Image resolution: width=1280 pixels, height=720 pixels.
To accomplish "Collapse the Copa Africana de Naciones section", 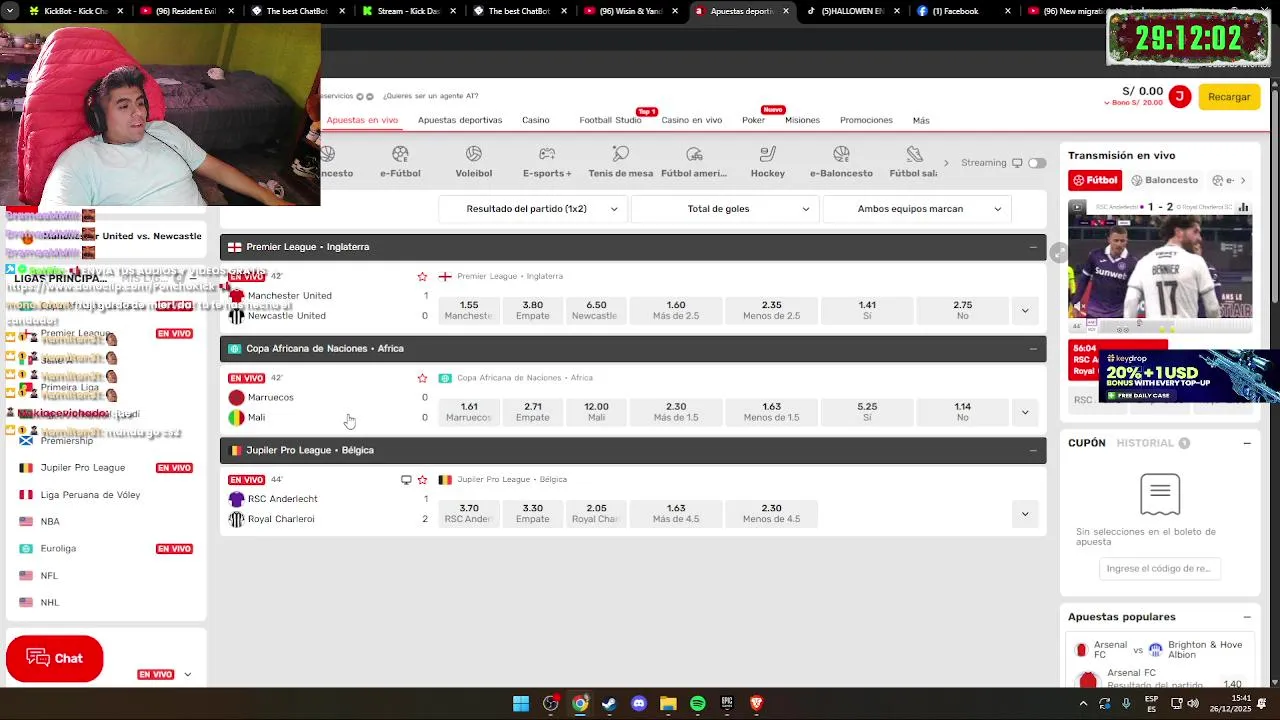I will [x=1033, y=349].
